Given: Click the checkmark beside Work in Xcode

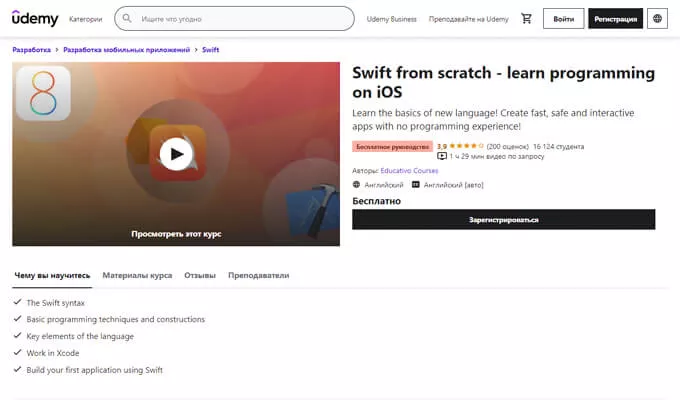Looking at the screenshot, I should click(x=17, y=352).
